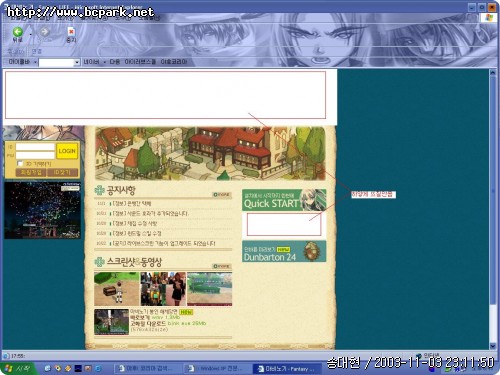Open the 채집 수정 사항 notice
This screenshot has height=375, width=500.
tap(135, 223)
